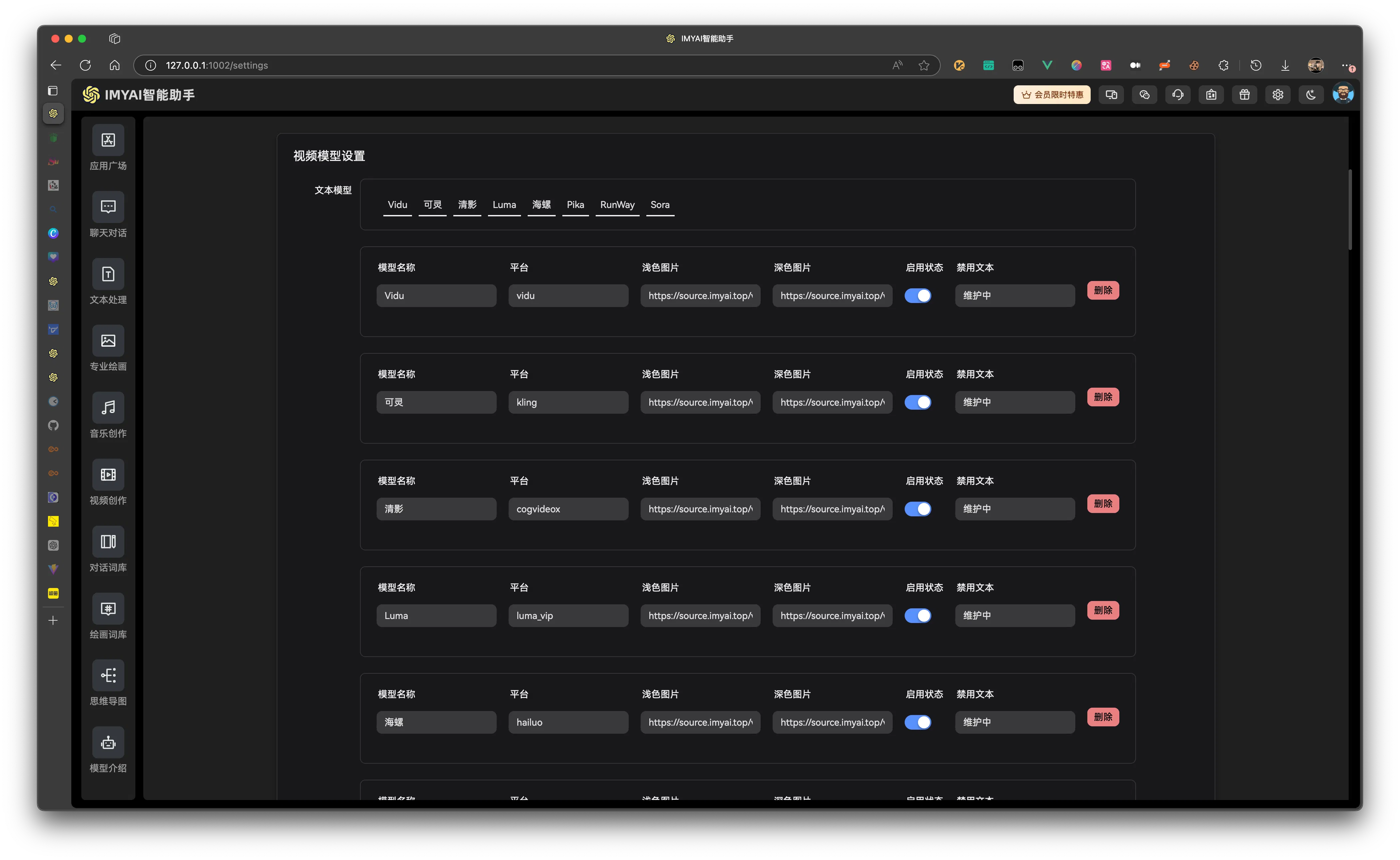
Task: Select the 清影 tab
Action: 467,205
